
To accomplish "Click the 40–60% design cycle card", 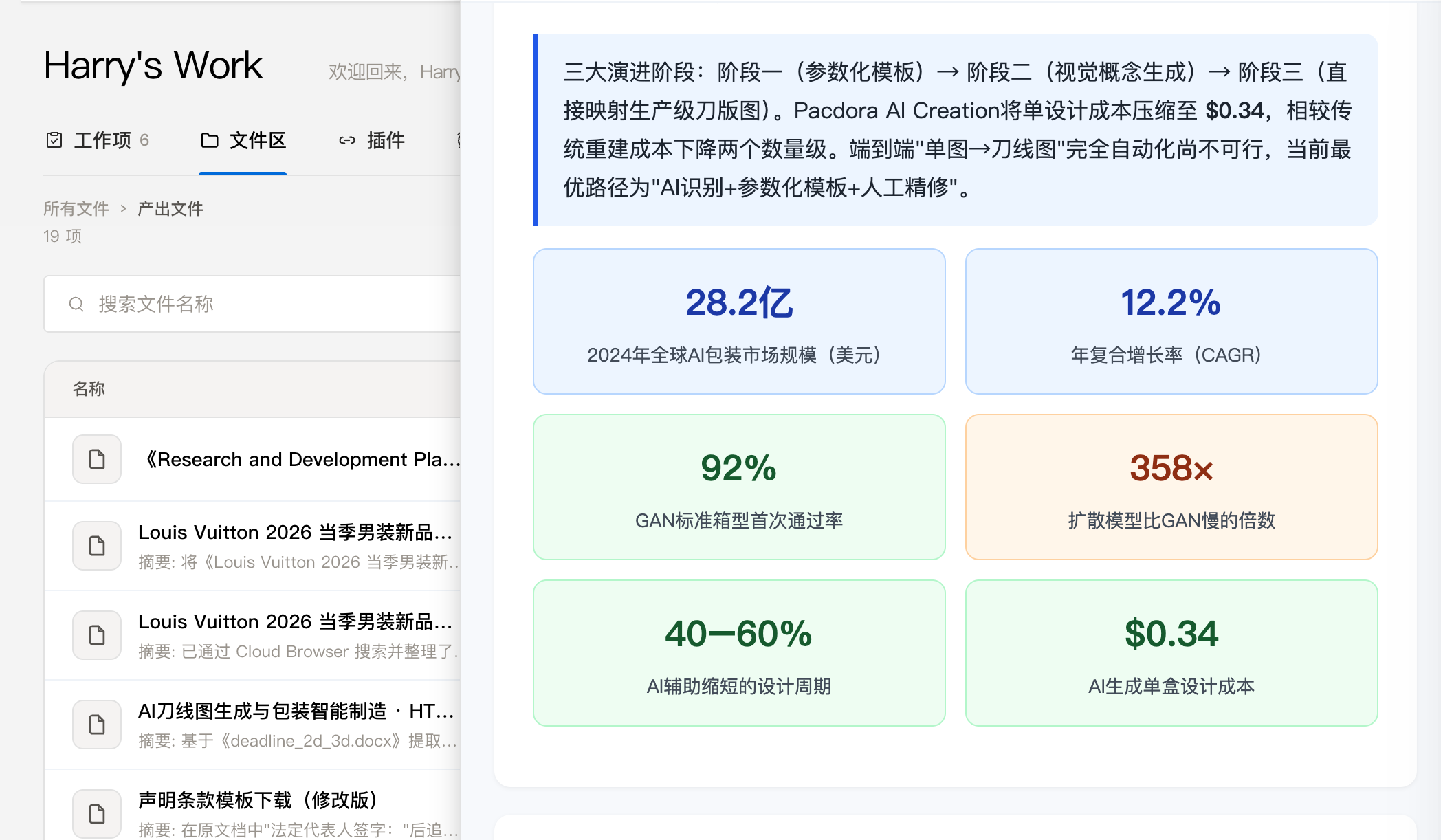I will tap(739, 653).
